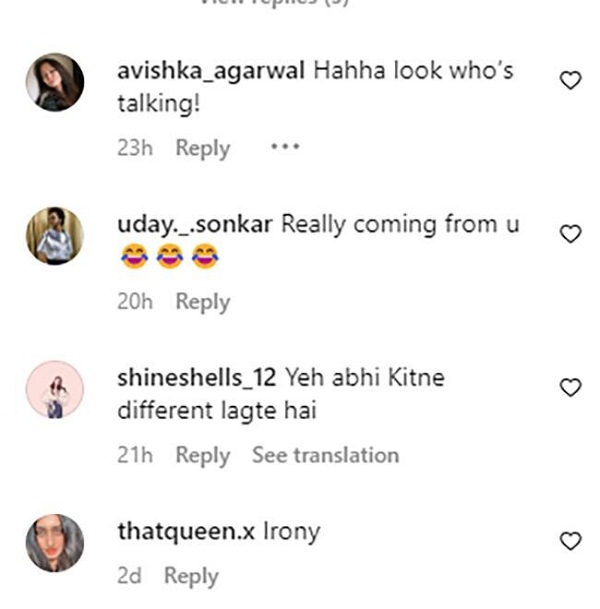Like uday._.sonkar's comment with the heart
Screen dimensions: 600x609
coord(570,234)
